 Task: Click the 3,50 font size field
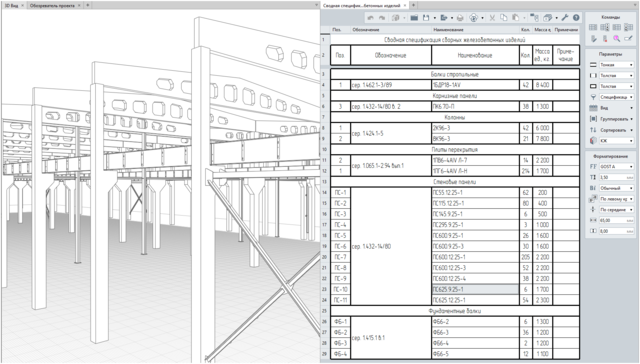pyautogui.click(x=616, y=178)
